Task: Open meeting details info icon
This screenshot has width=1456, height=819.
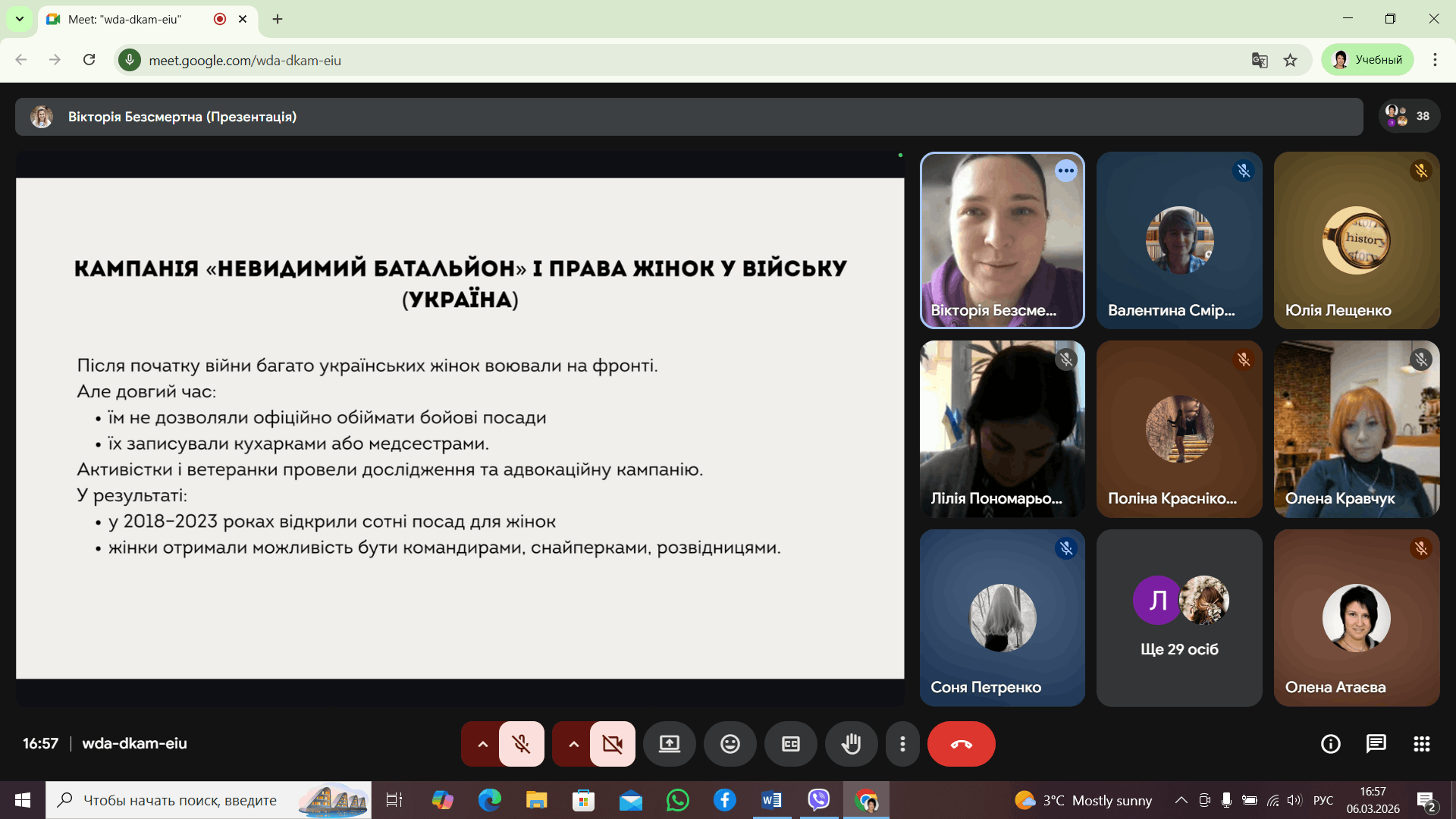Action: pos(1330,744)
